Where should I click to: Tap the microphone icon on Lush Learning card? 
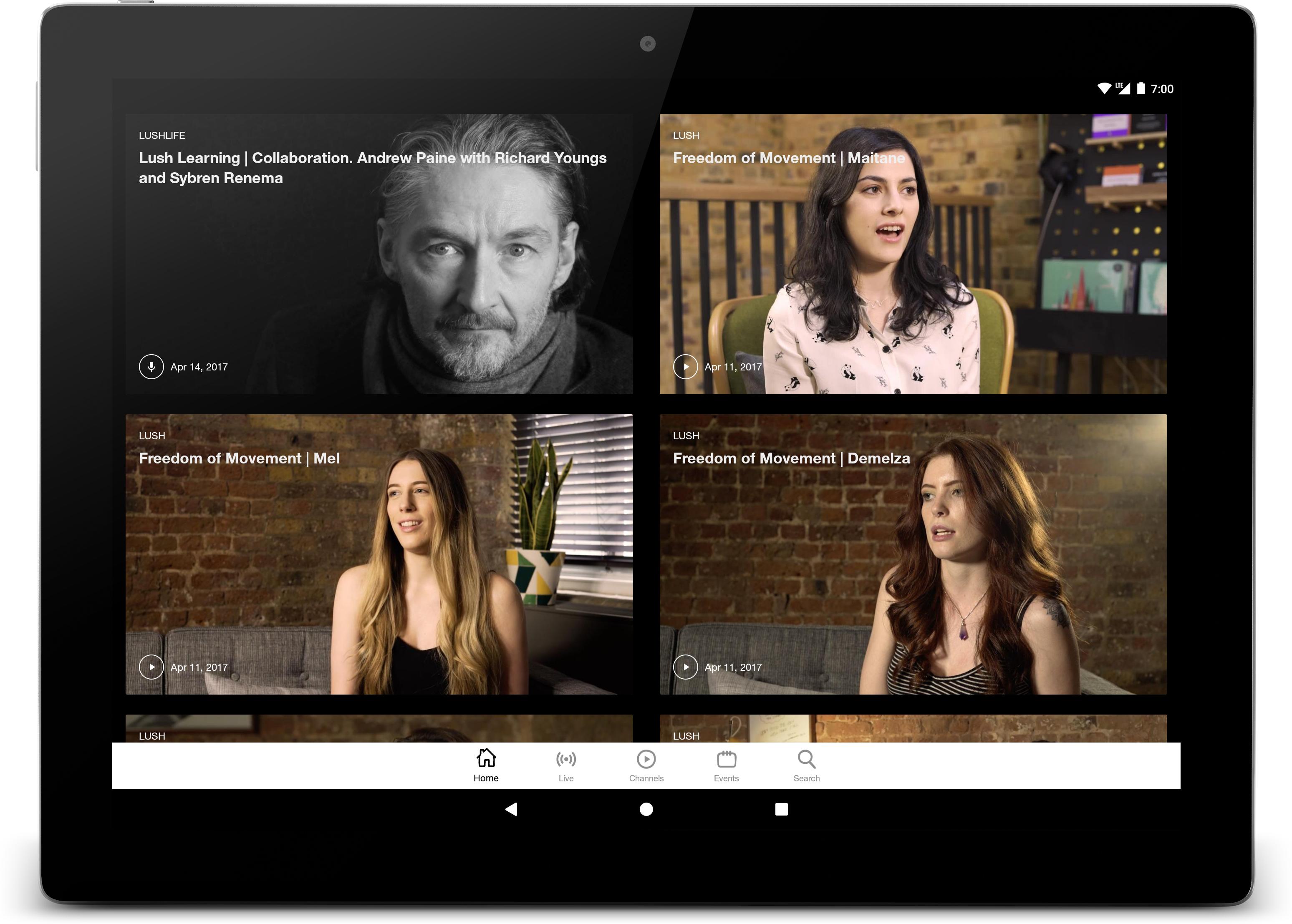pyautogui.click(x=151, y=366)
